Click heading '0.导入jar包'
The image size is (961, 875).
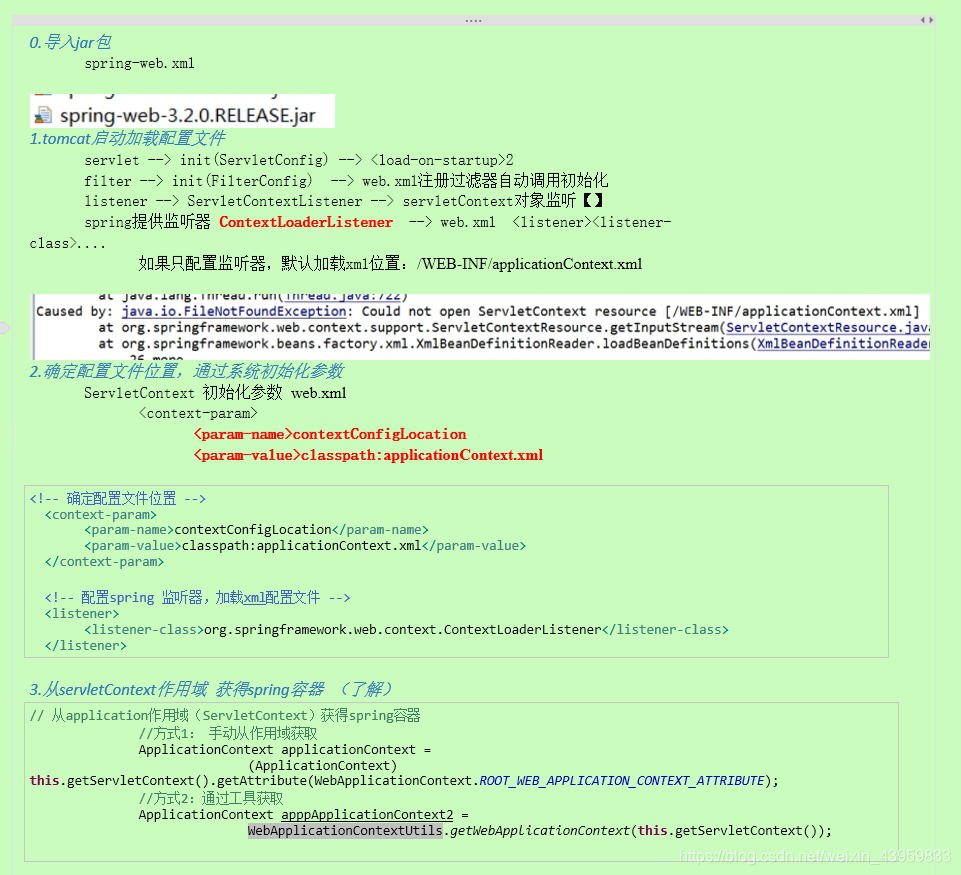click(x=70, y=42)
